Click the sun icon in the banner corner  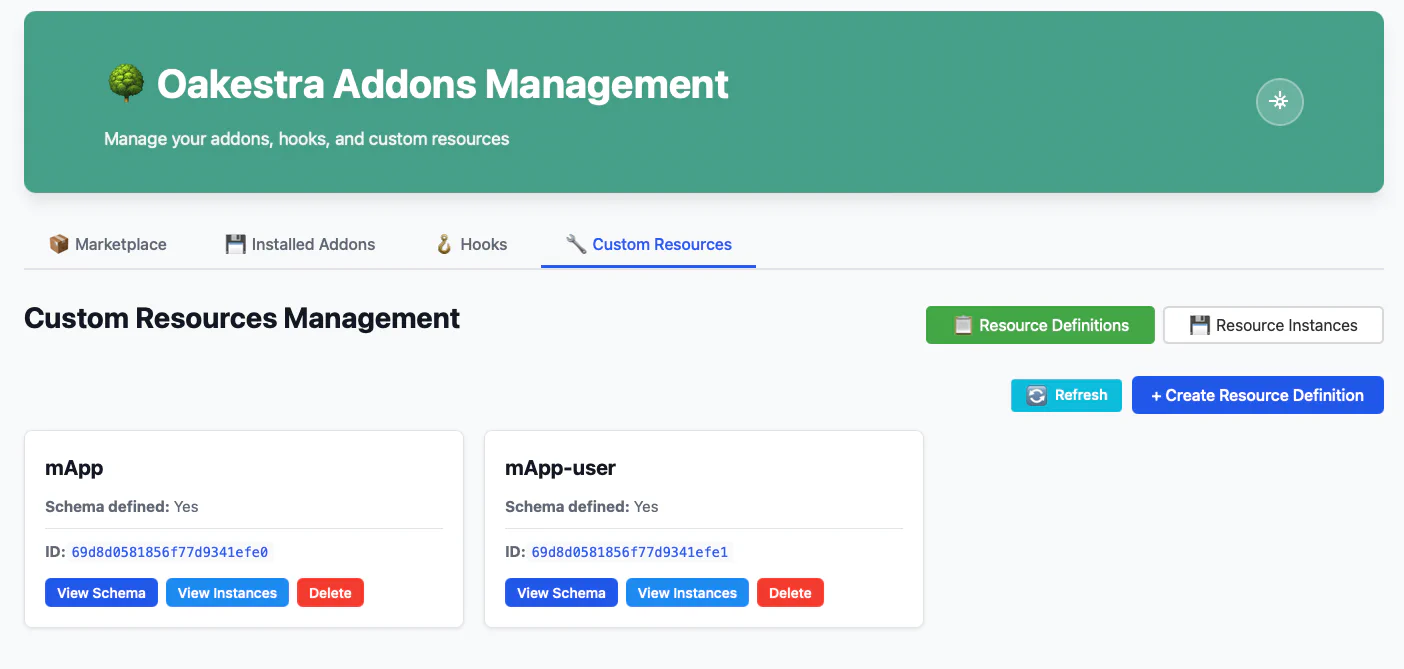click(1280, 101)
